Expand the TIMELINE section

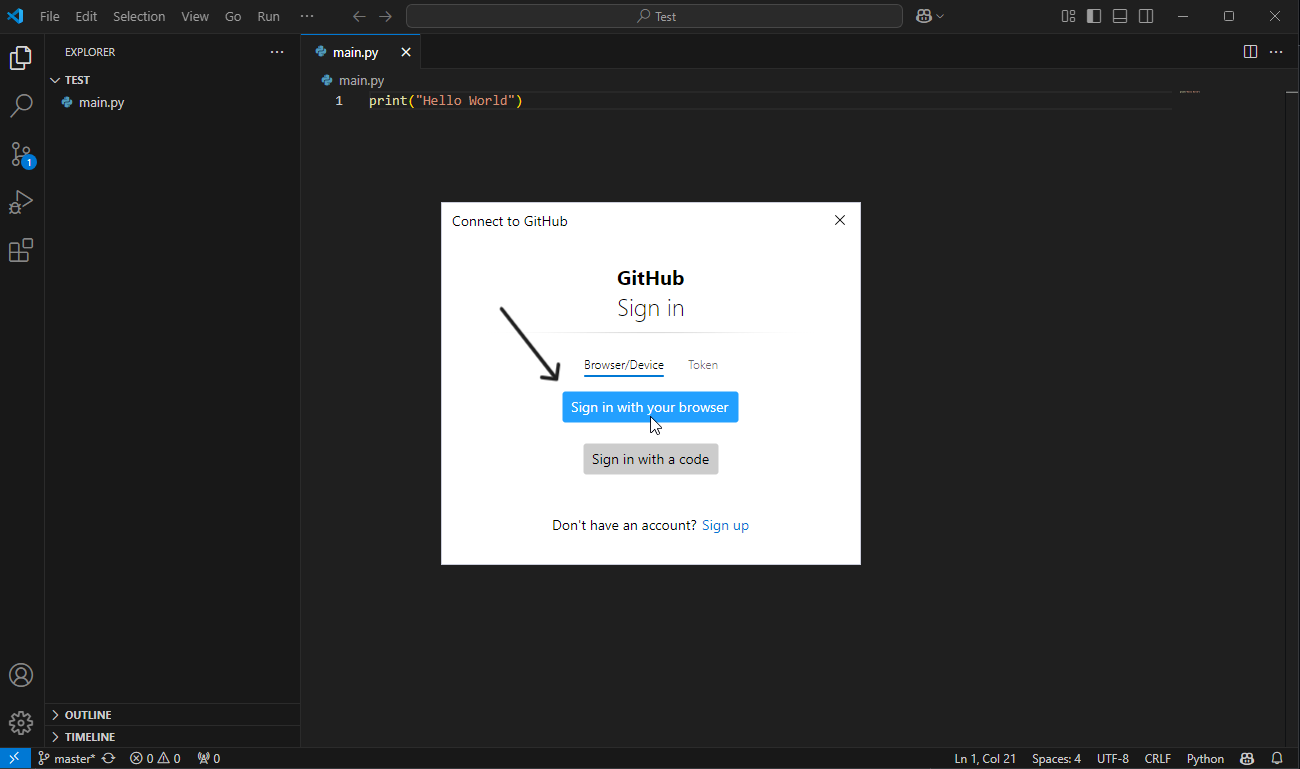coord(172,737)
